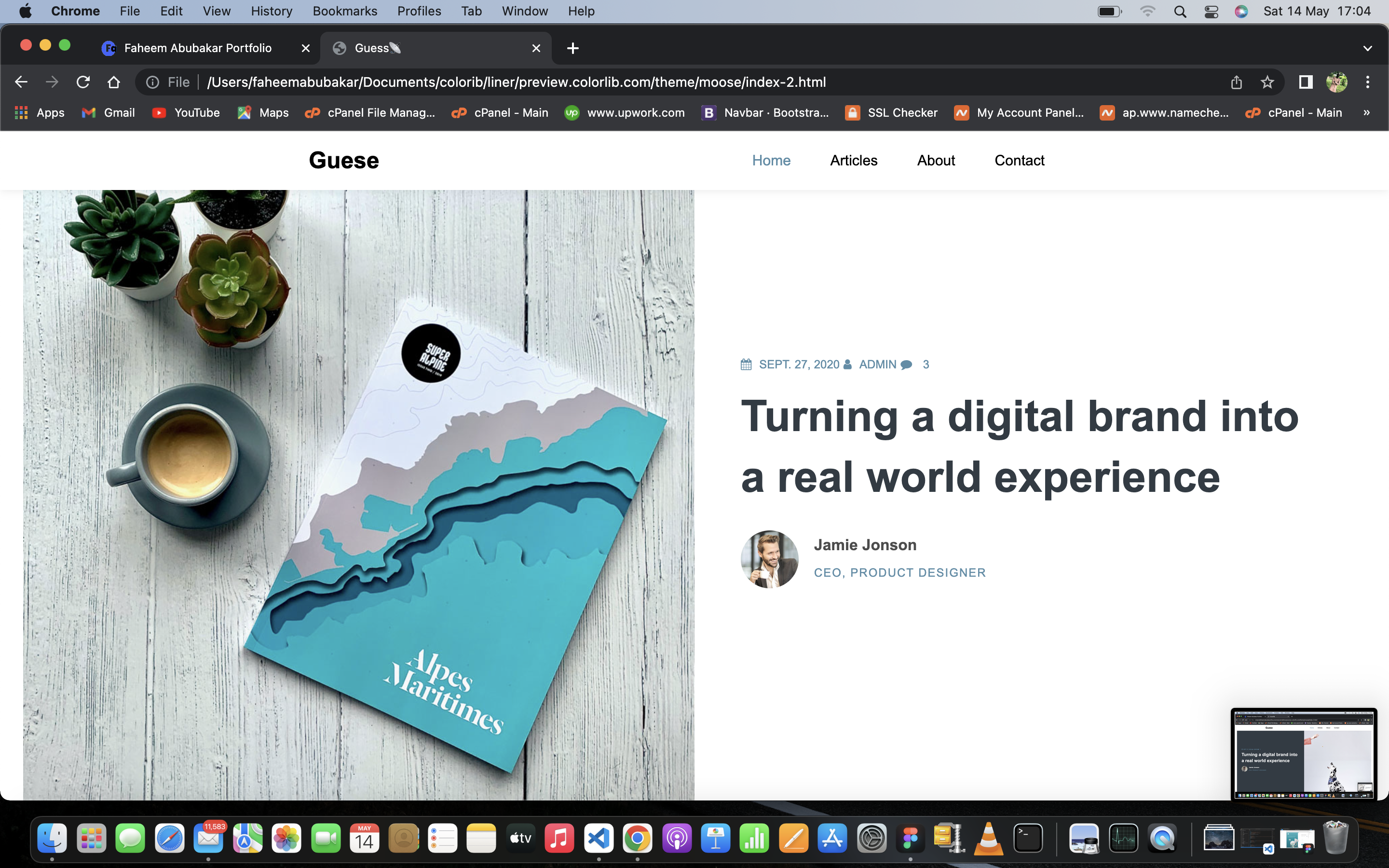Open Trash in the Dock
The width and height of the screenshot is (1389, 868).
click(1335, 838)
